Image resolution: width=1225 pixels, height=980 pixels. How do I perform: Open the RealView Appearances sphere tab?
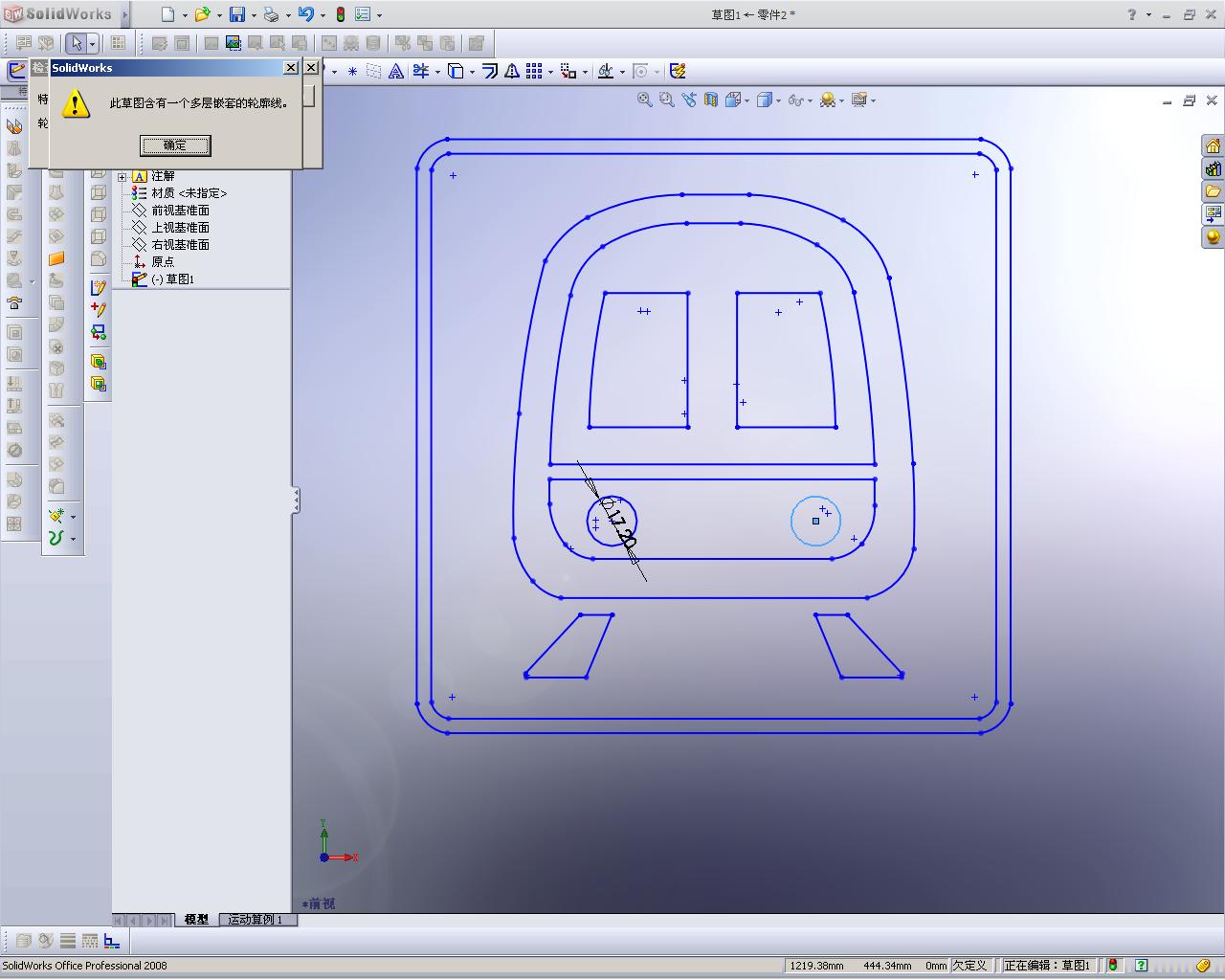[1214, 236]
